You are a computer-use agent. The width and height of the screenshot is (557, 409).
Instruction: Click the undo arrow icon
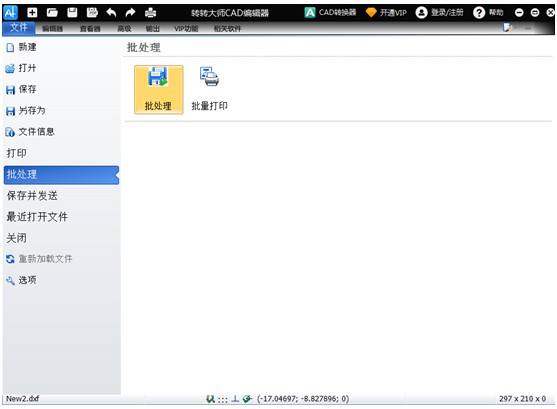(111, 13)
